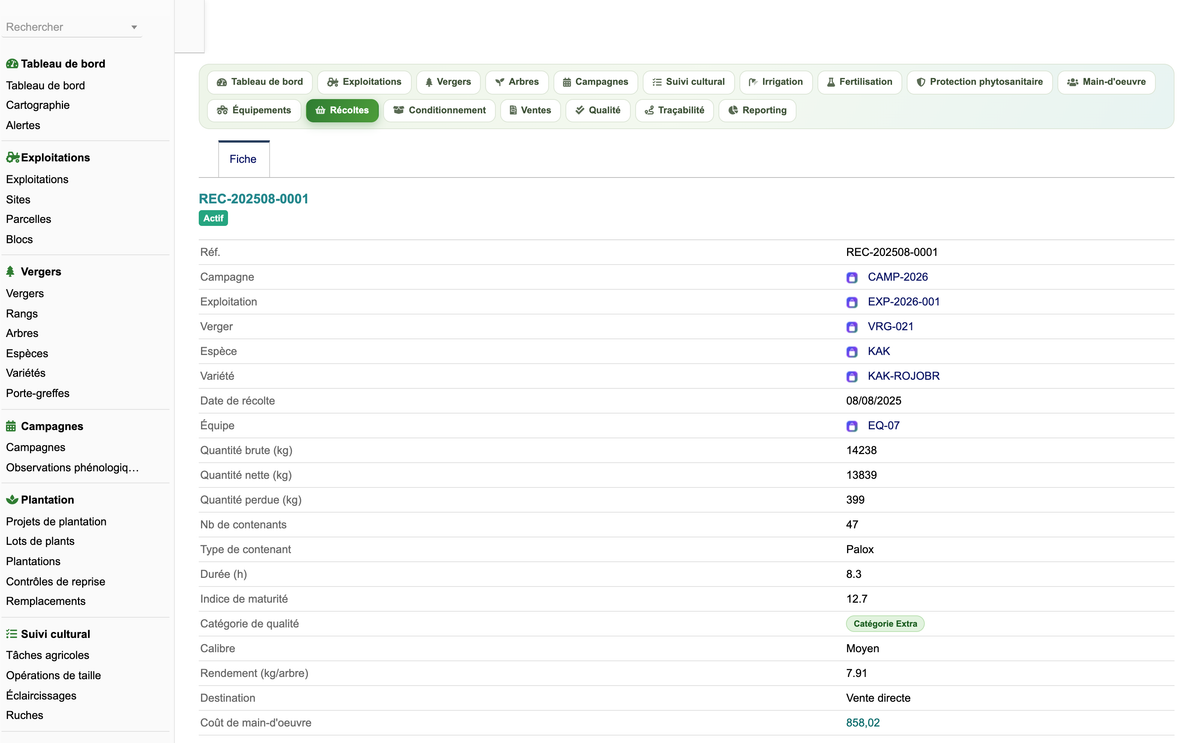Open Ruches in the sidebar
This screenshot has height=743, width=1200.
coord(25,715)
